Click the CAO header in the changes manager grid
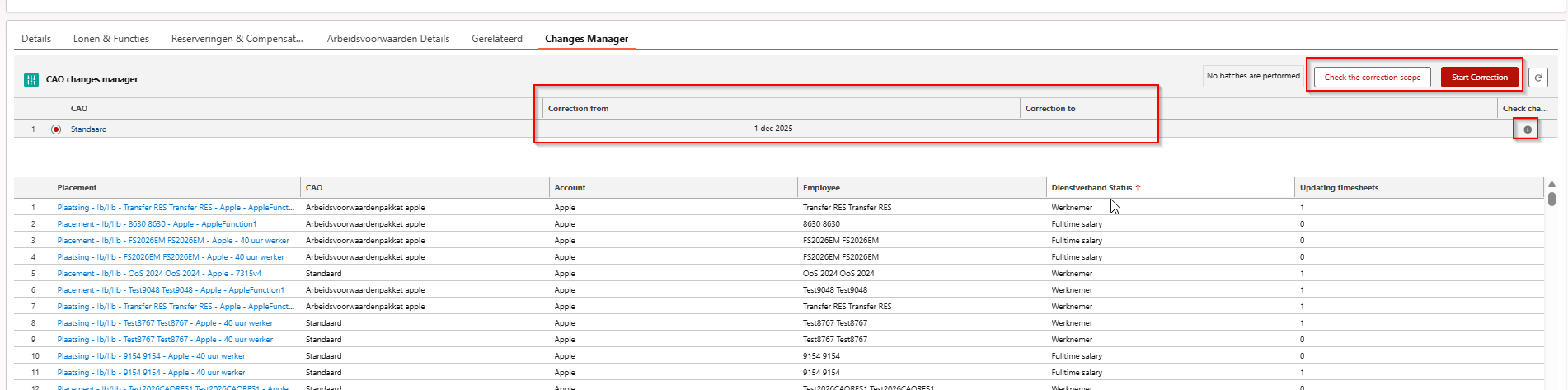Viewport: 1568px width, 390px height. [79, 109]
